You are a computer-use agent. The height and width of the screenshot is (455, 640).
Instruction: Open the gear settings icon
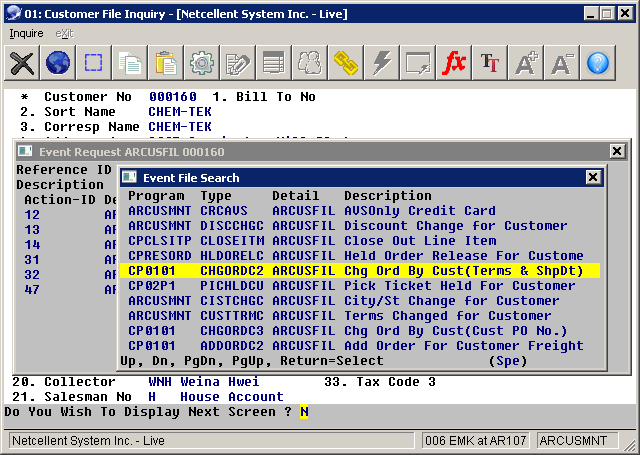click(202, 64)
